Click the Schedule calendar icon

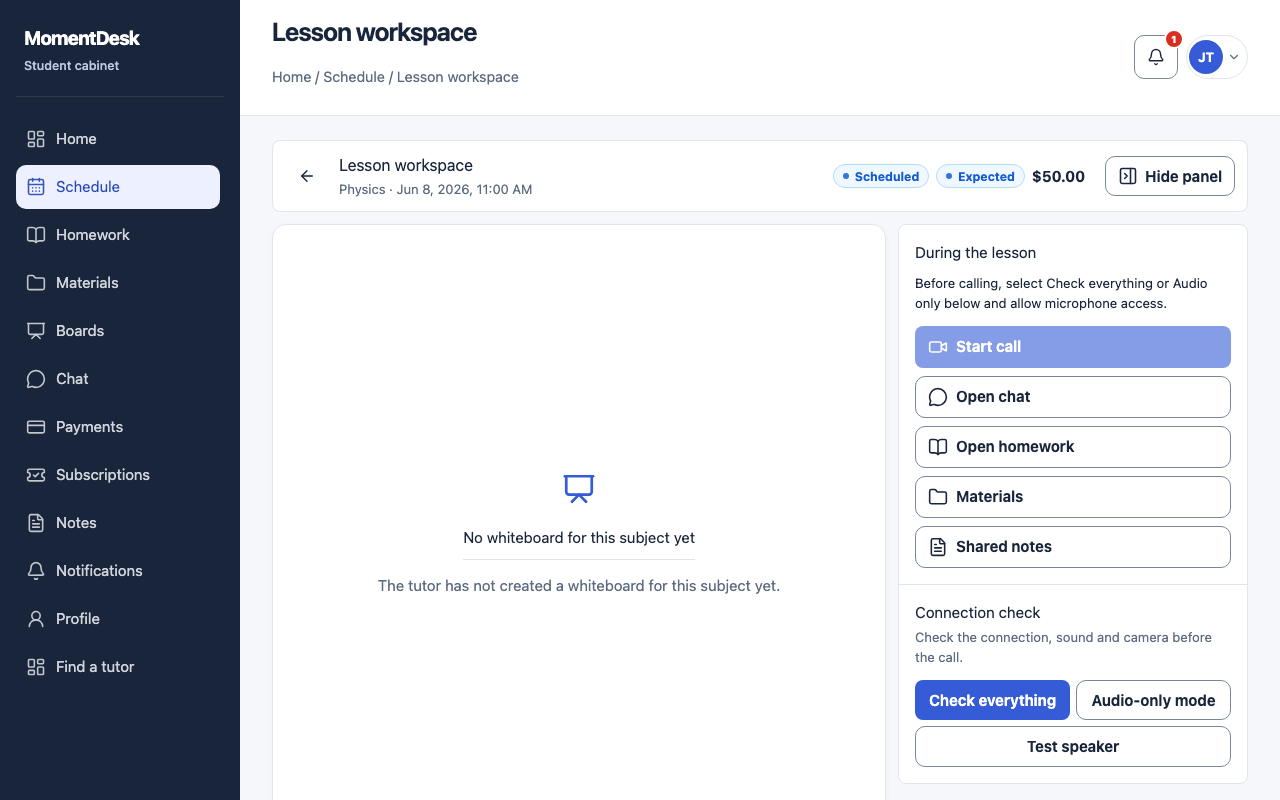pos(36,187)
